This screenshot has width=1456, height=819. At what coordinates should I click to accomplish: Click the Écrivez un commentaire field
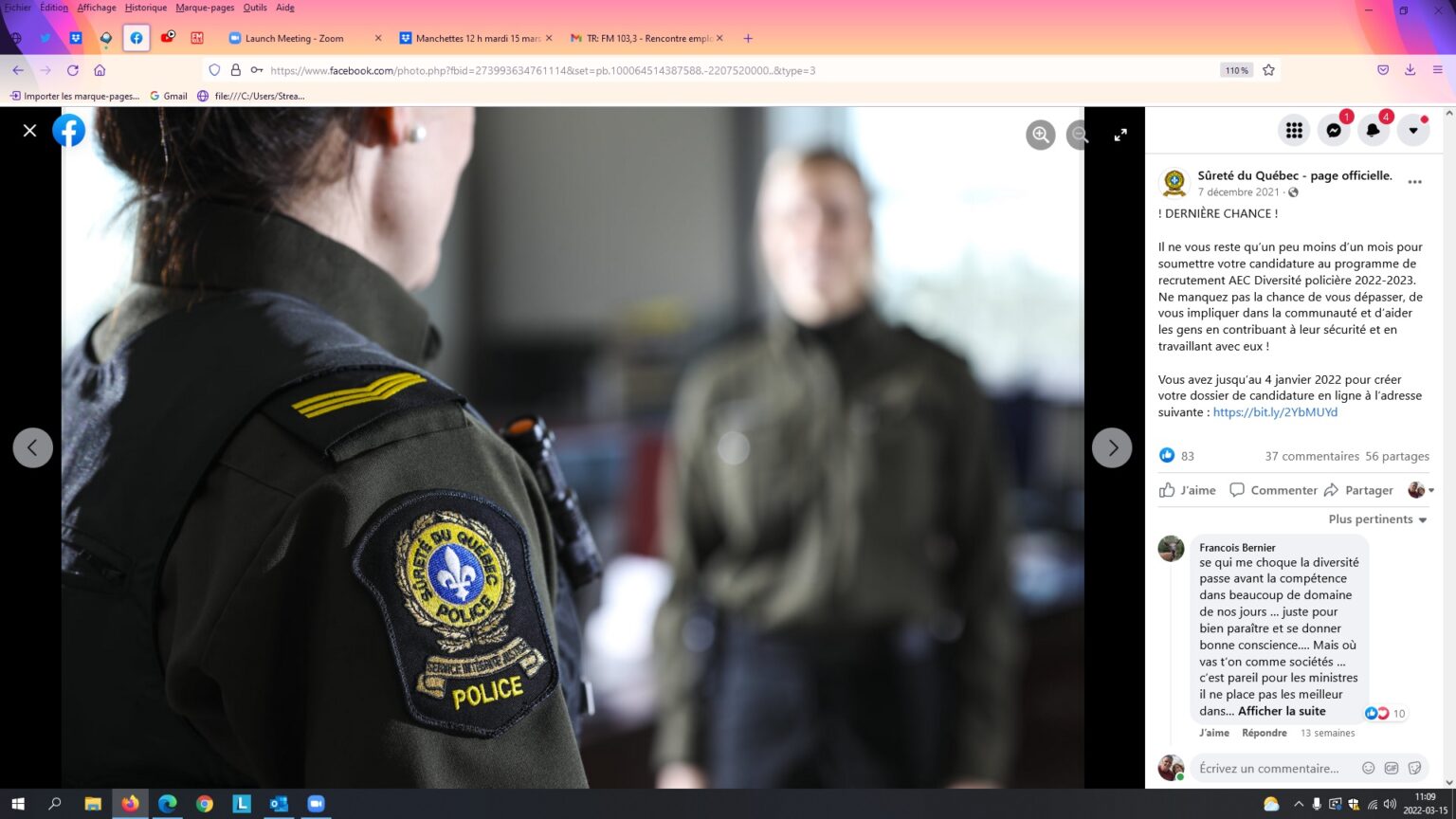[x=1270, y=768]
